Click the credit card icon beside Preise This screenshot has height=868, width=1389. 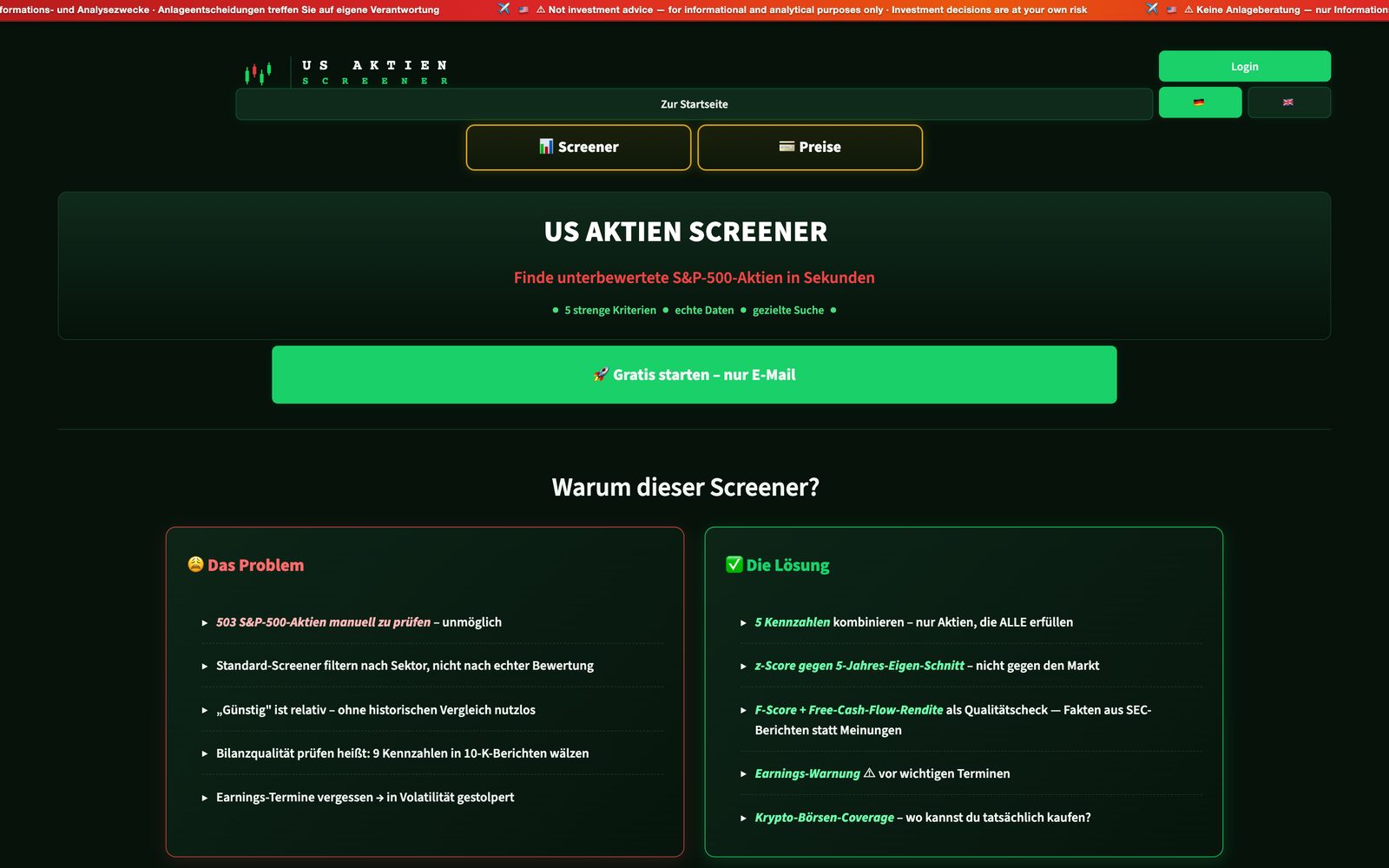pyautogui.click(x=787, y=146)
